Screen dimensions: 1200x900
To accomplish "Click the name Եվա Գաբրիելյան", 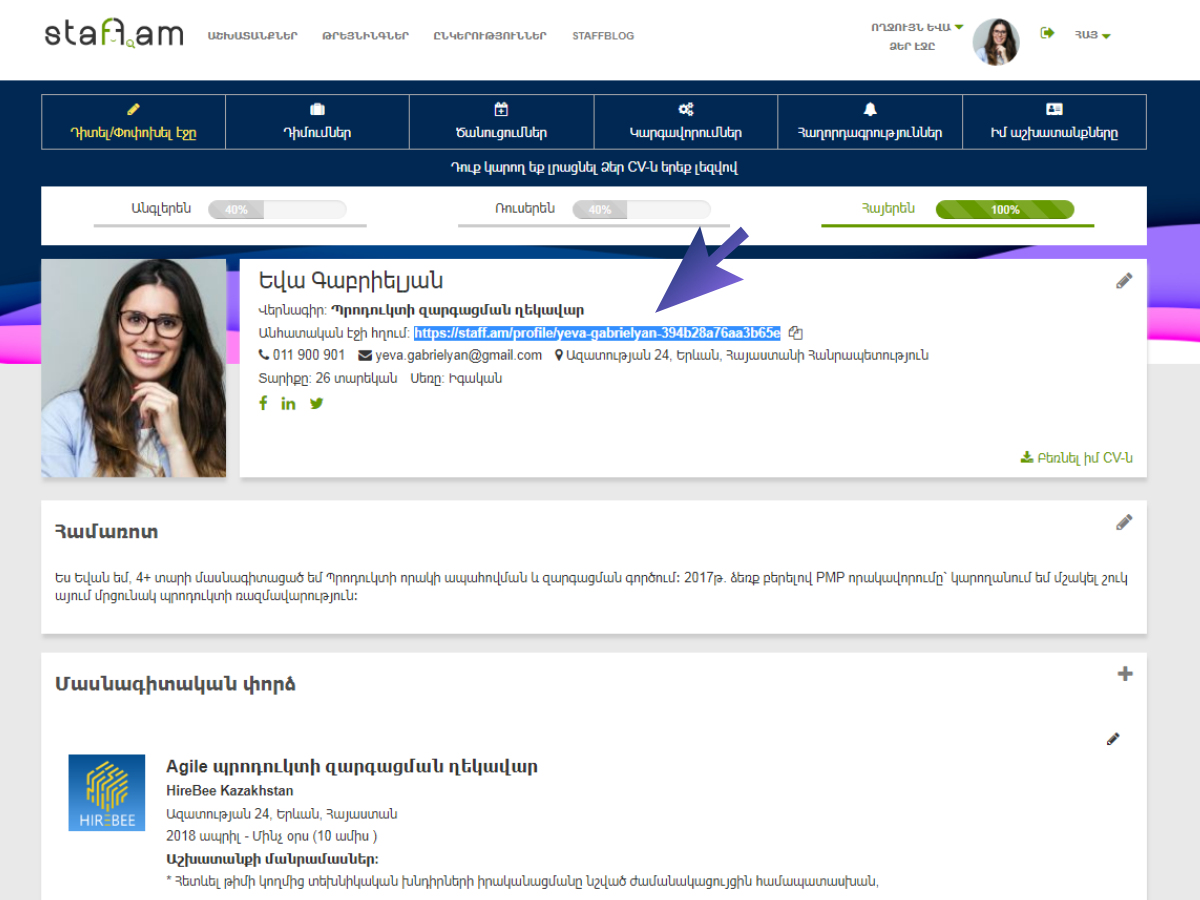I will [x=350, y=281].
